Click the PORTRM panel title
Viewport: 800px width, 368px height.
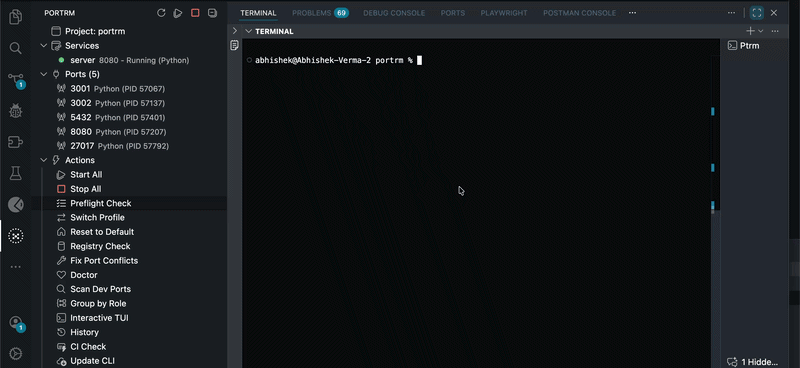tap(60, 13)
